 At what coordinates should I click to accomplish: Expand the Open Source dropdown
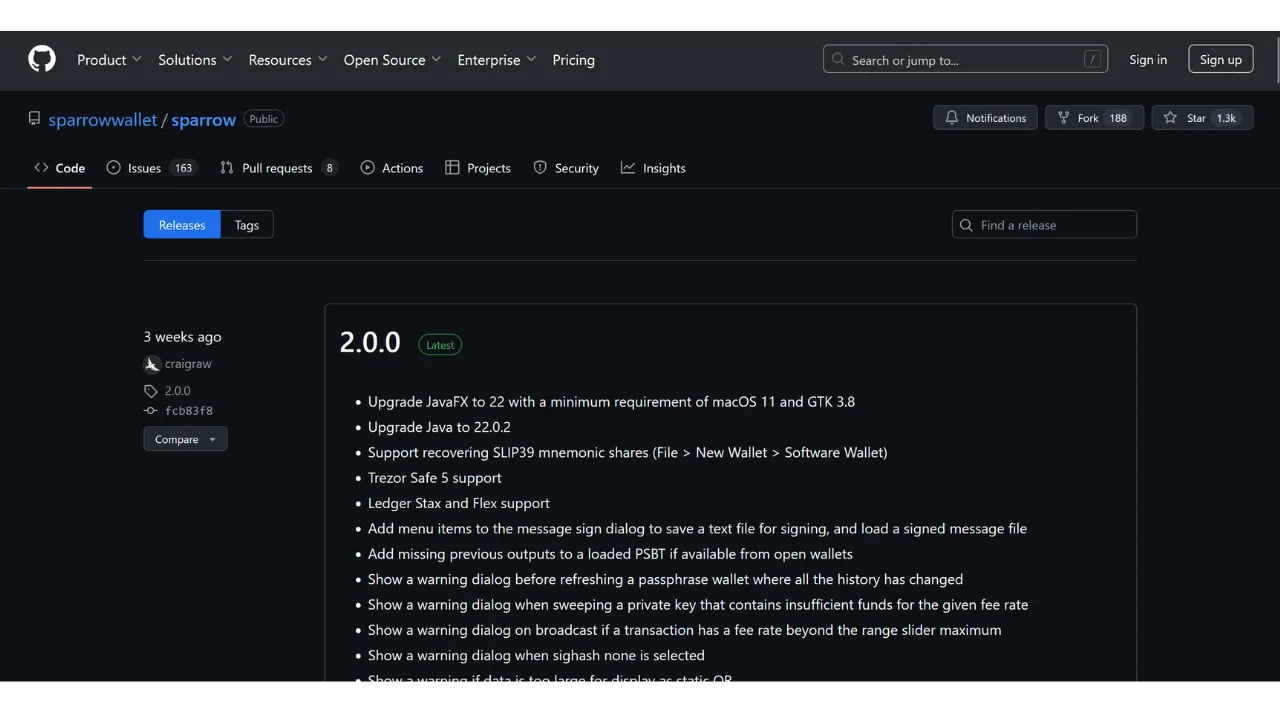tap(392, 60)
